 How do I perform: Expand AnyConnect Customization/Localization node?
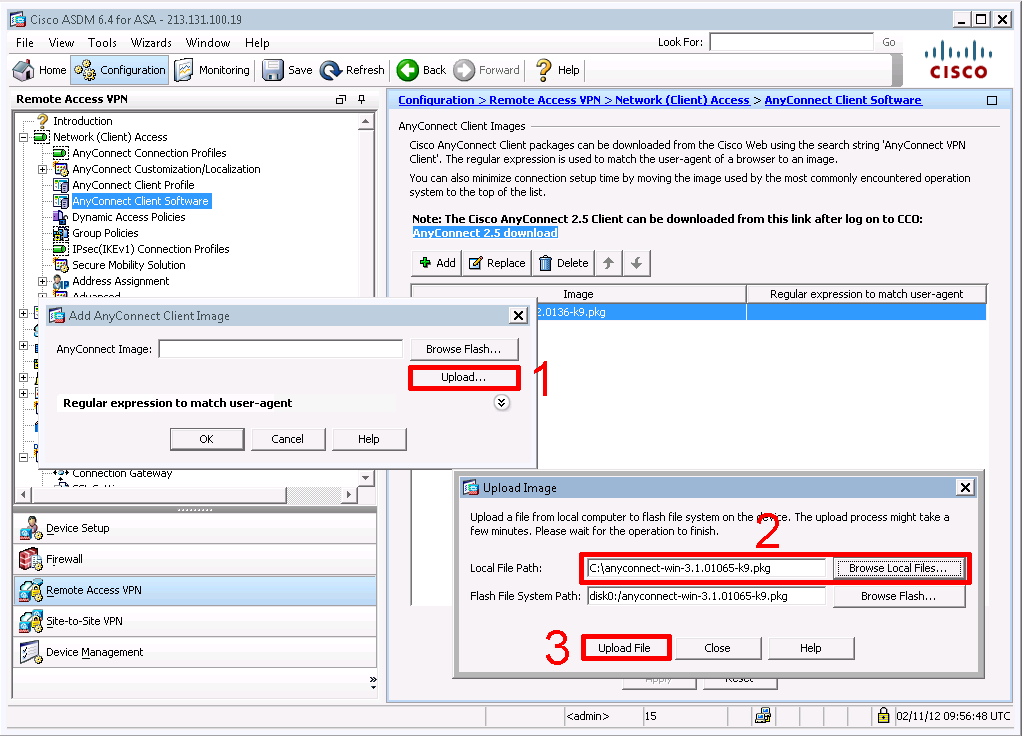pyautogui.click(x=43, y=169)
